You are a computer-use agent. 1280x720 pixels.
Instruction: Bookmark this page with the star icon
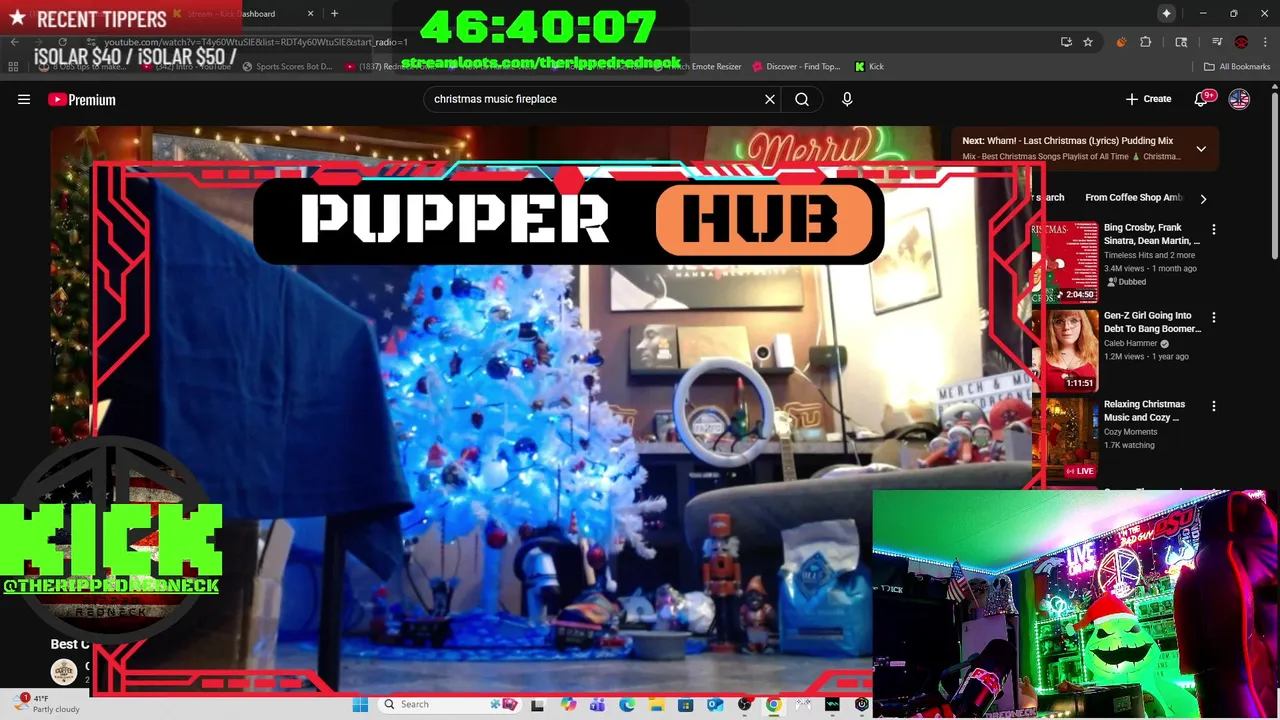1088,42
